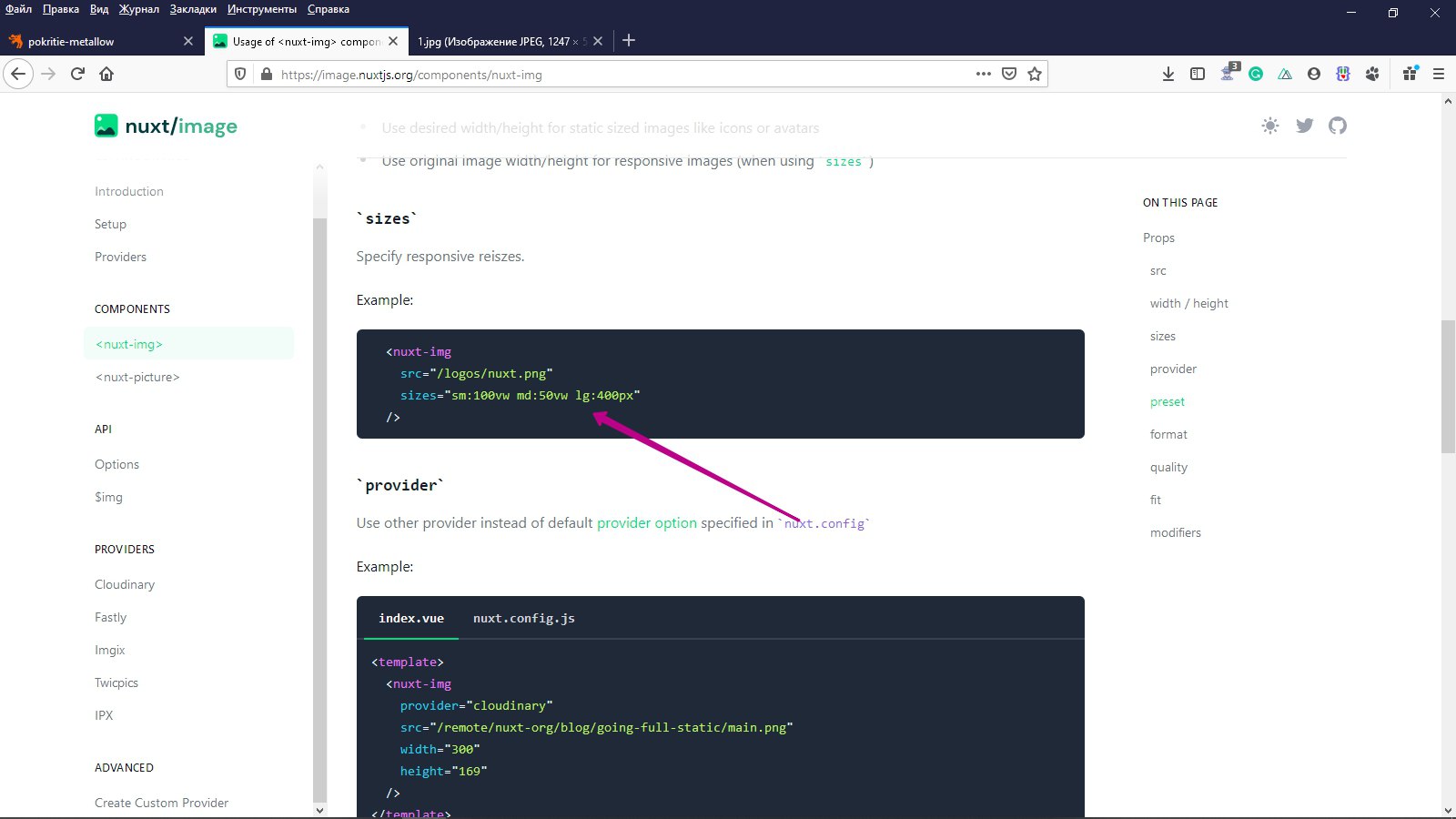Image resolution: width=1456 pixels, height=819 pixels.
Task: Reload the current page
Action: (x=77, y=74)
